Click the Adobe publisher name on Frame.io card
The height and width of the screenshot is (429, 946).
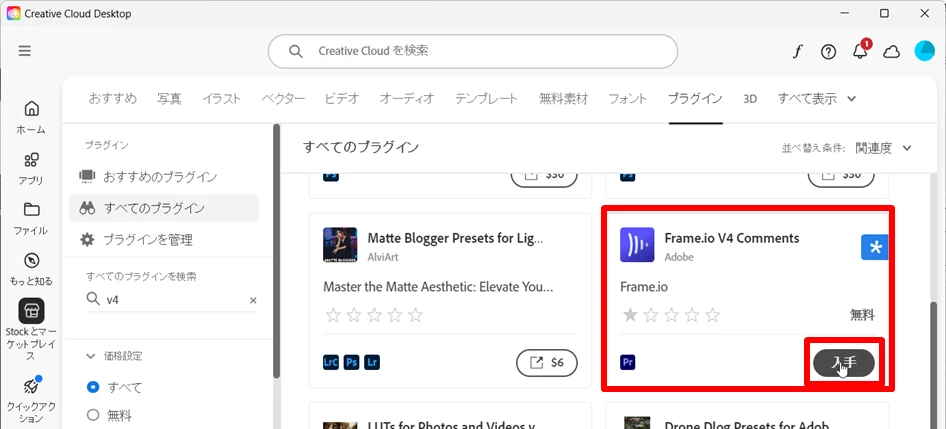coord(679,257)
